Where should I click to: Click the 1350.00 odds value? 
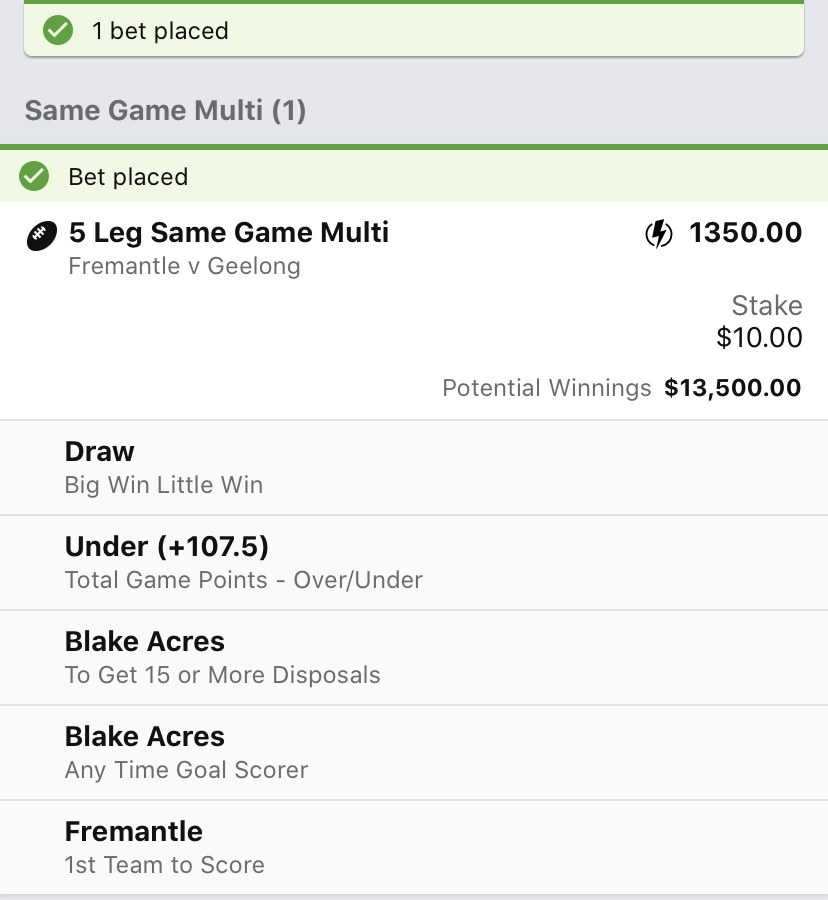(x=745, y=233)
